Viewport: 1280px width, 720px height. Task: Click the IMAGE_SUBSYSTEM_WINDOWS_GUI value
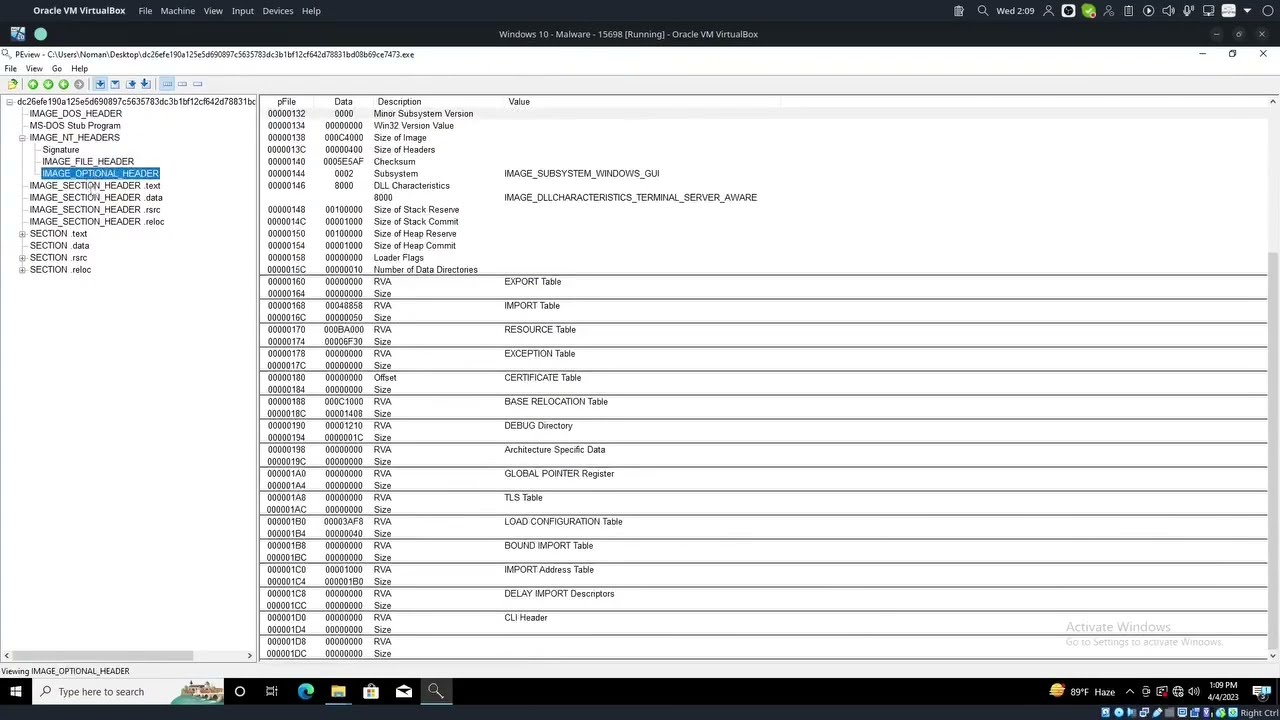pyautogui.click(x=582, y=174)
